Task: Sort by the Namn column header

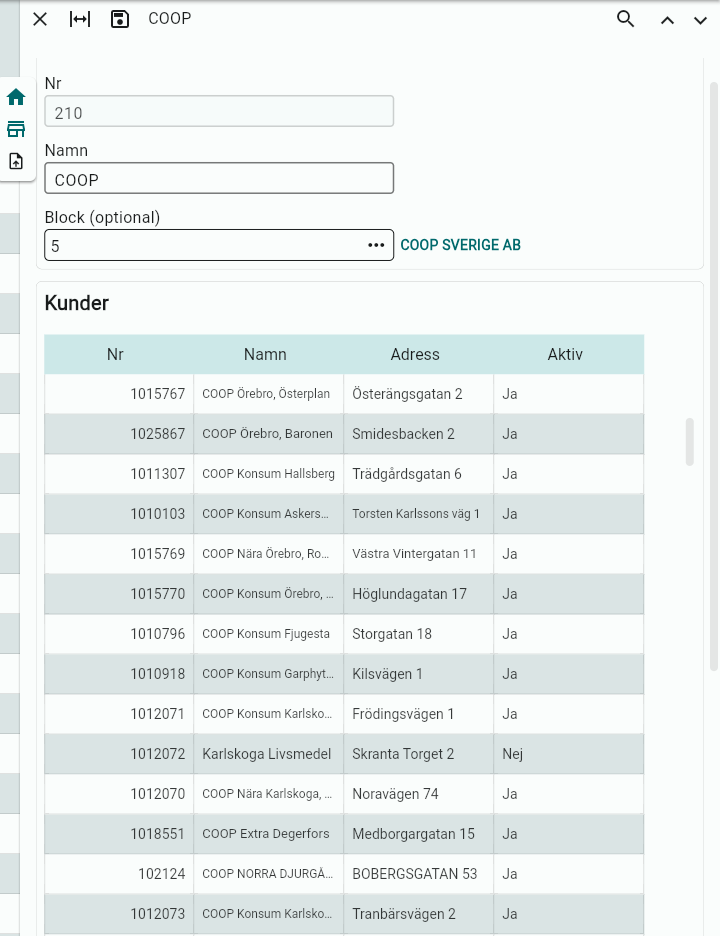Action: tap(265, 355)
